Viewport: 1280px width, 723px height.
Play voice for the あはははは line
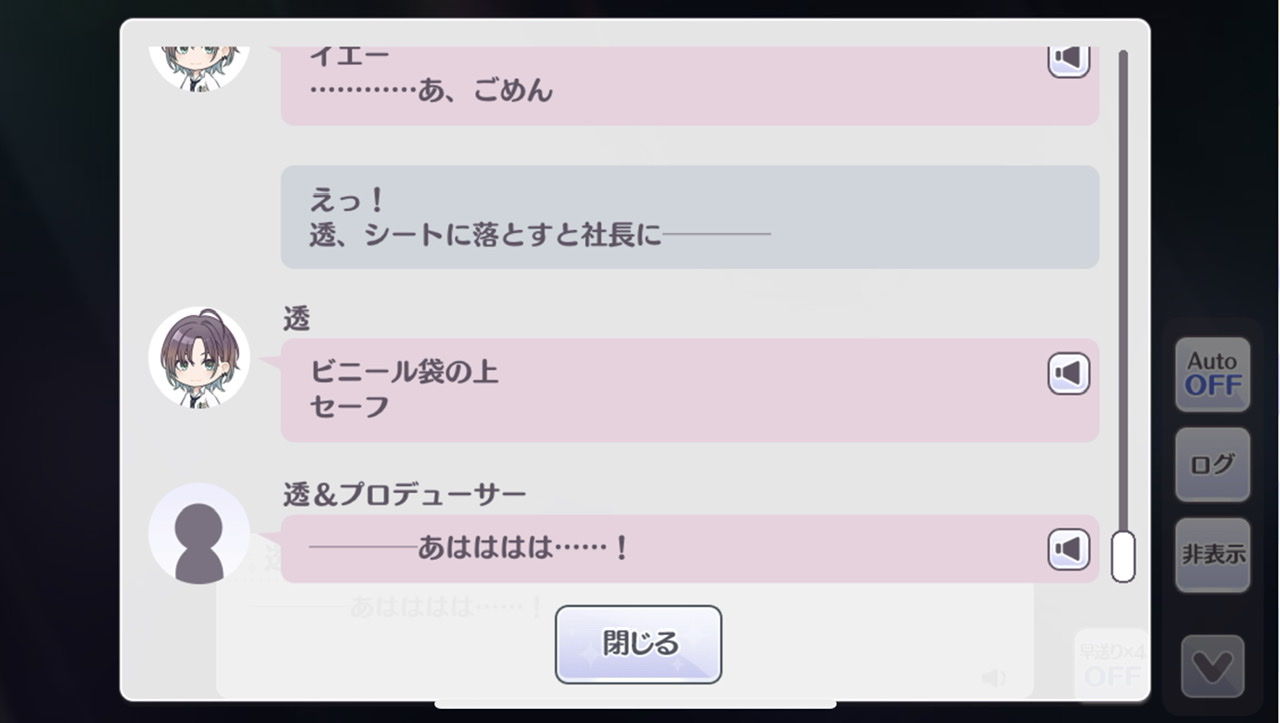[1068, 549]
